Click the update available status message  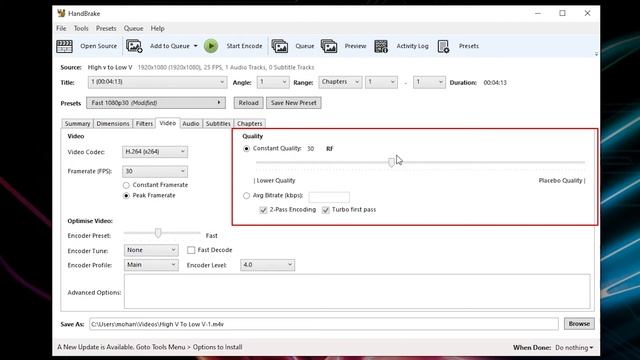tap(150, 347)
